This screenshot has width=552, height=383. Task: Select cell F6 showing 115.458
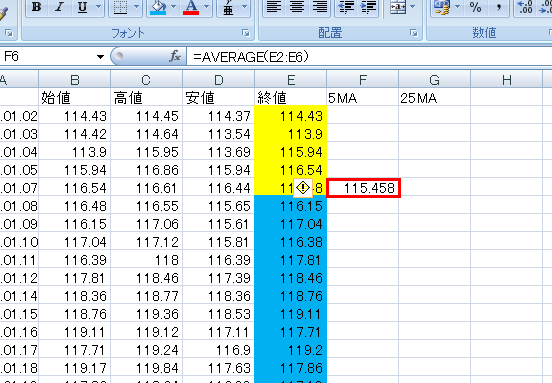[x=363, y=188]
